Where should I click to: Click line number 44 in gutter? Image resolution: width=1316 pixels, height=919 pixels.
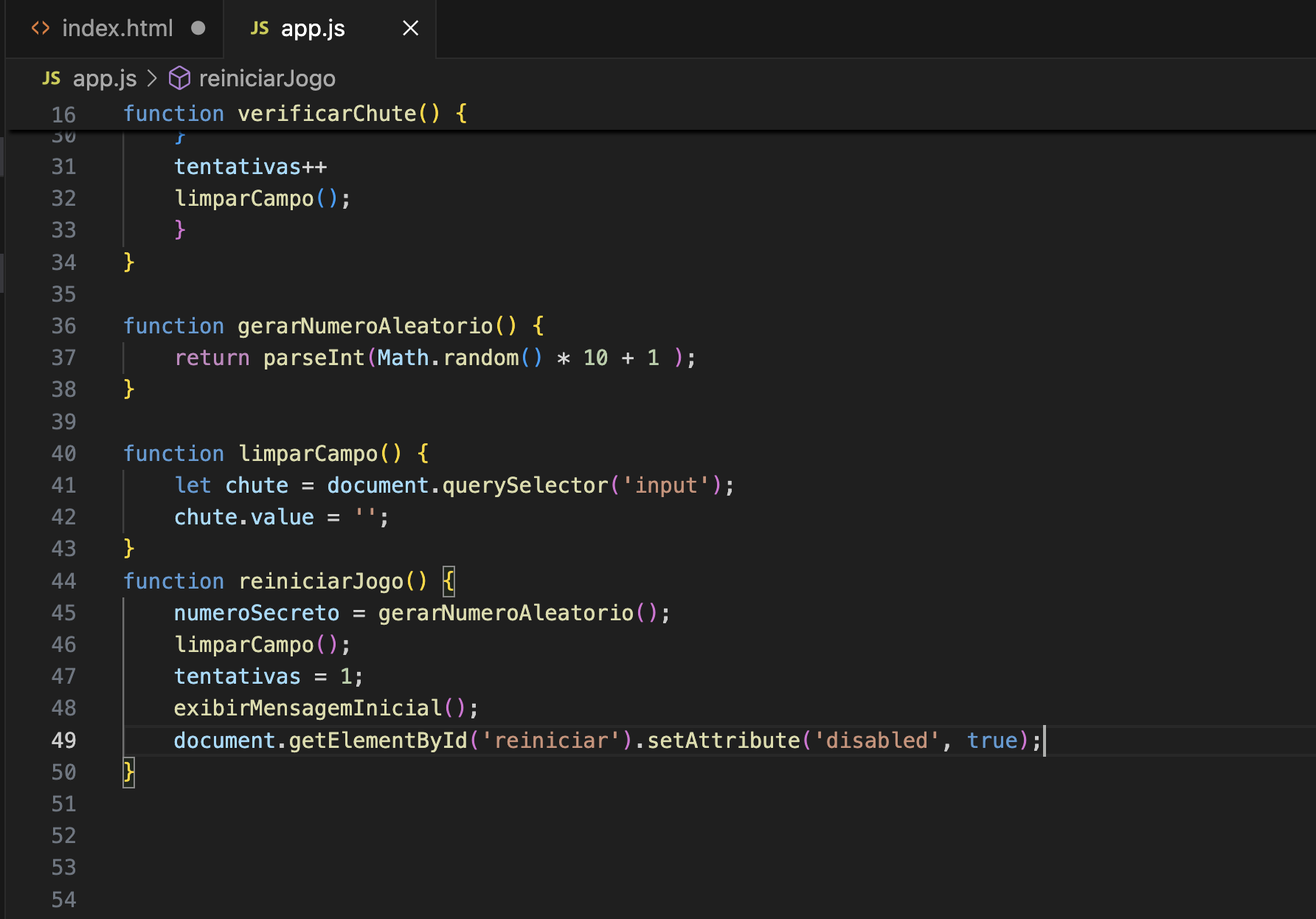(x=64, y=581)
